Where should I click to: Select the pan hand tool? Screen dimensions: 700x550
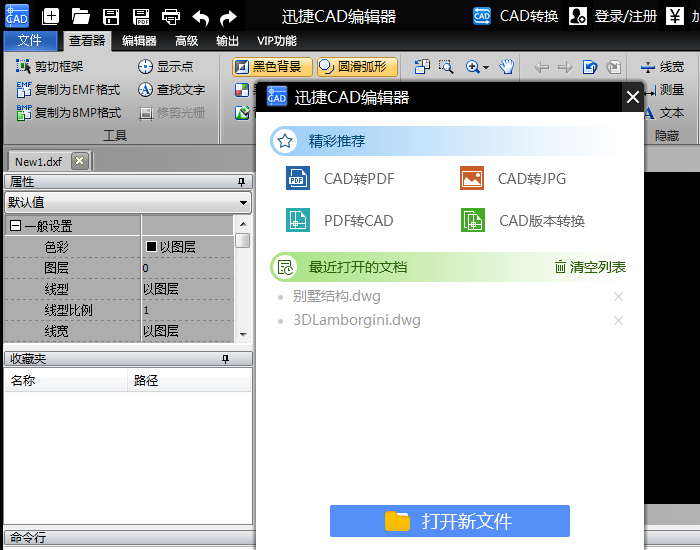[x=507, y=67]
